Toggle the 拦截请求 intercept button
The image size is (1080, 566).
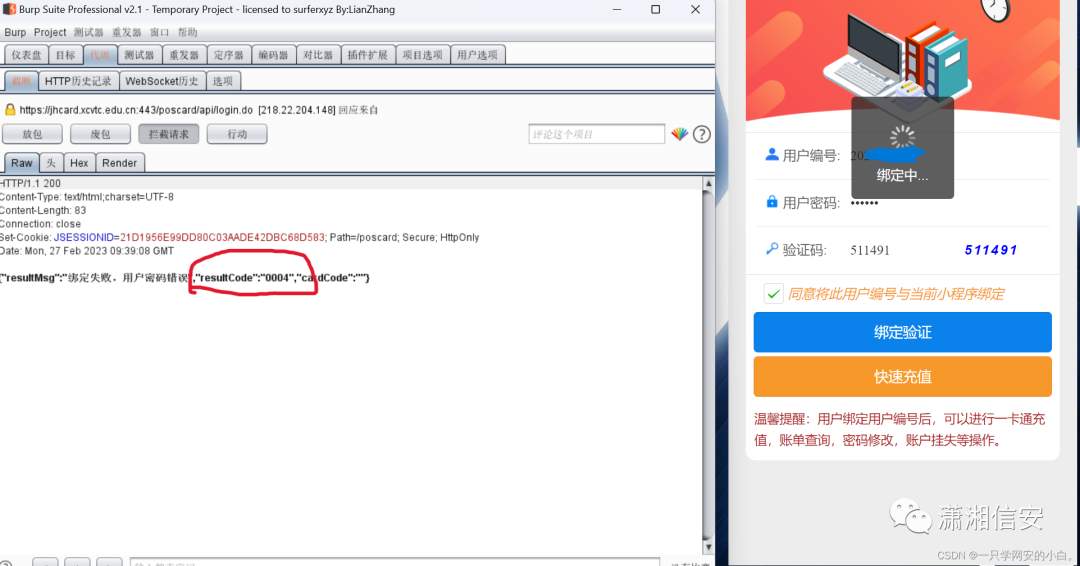(169, 134)
